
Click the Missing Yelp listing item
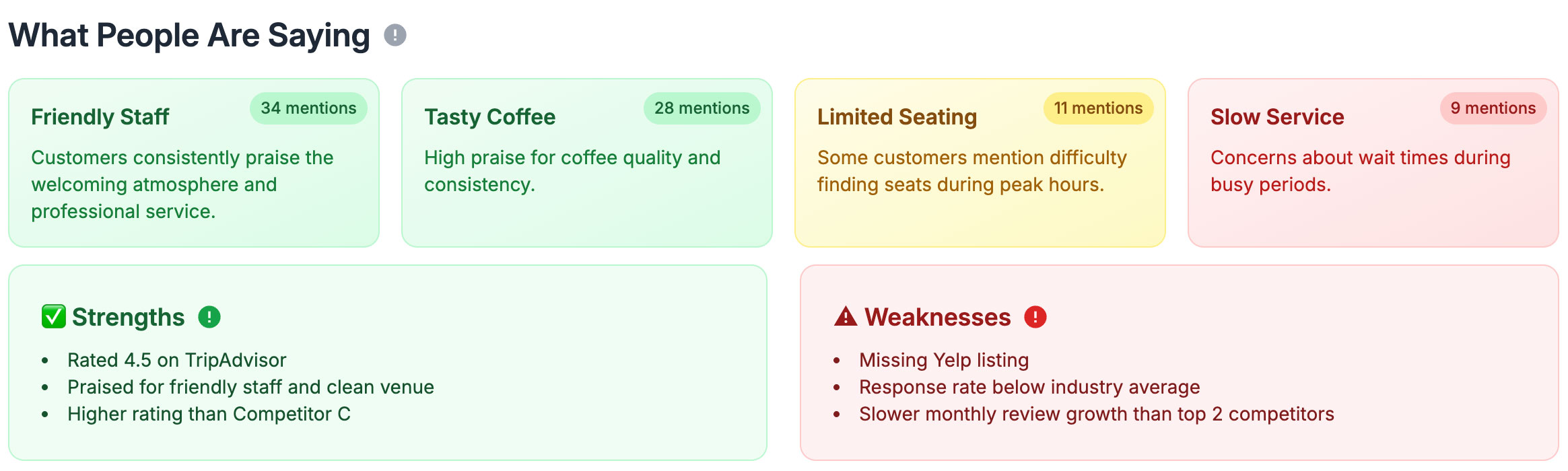[944, 360]
